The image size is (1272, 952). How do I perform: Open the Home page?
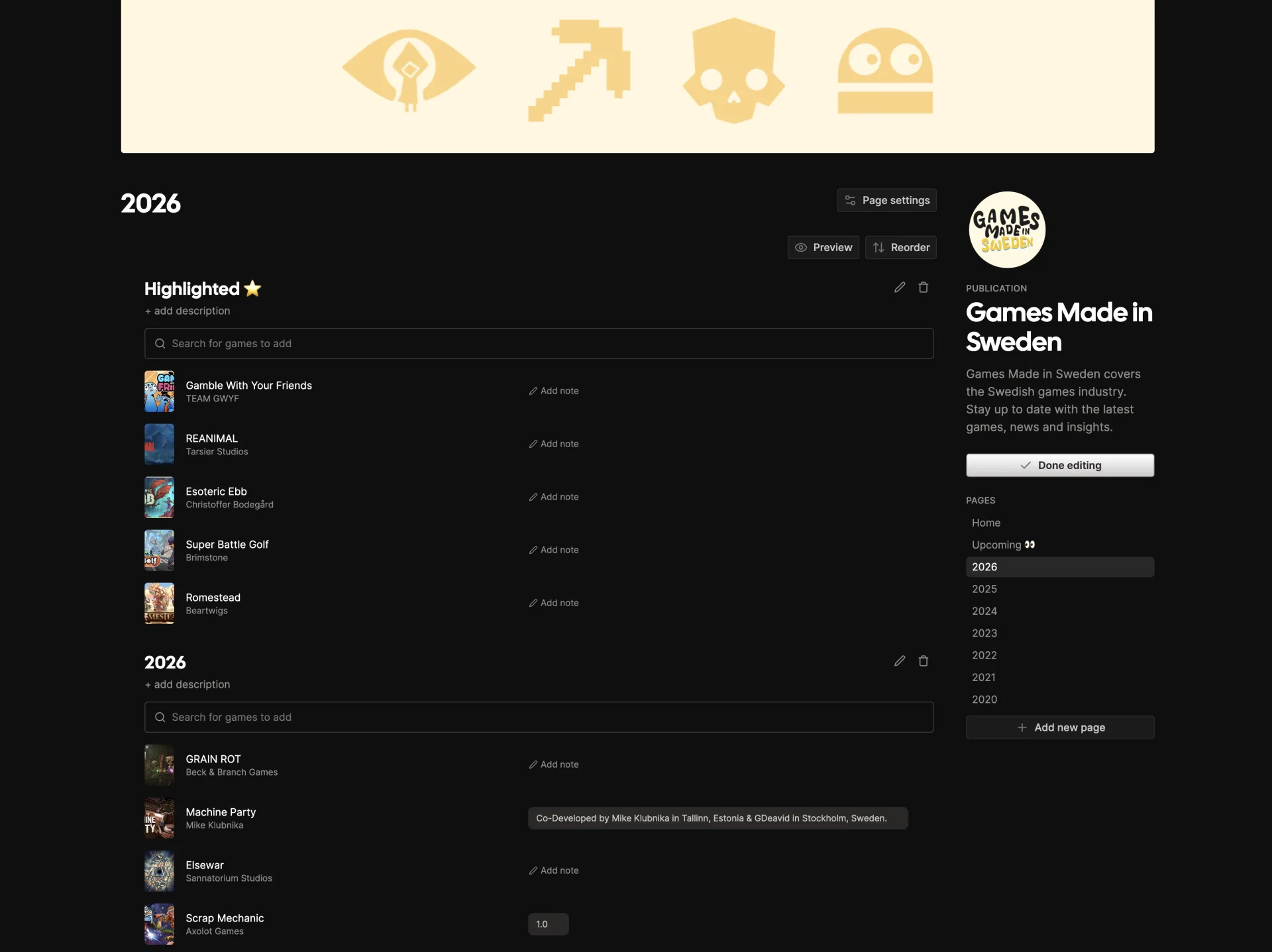click(x=1060, y=523)
